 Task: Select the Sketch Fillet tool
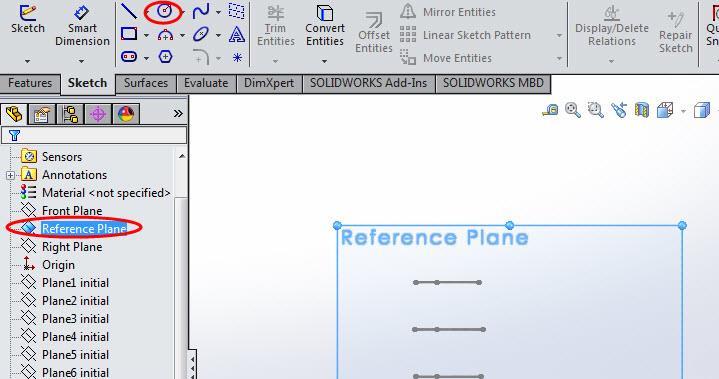tap(201, 58)
